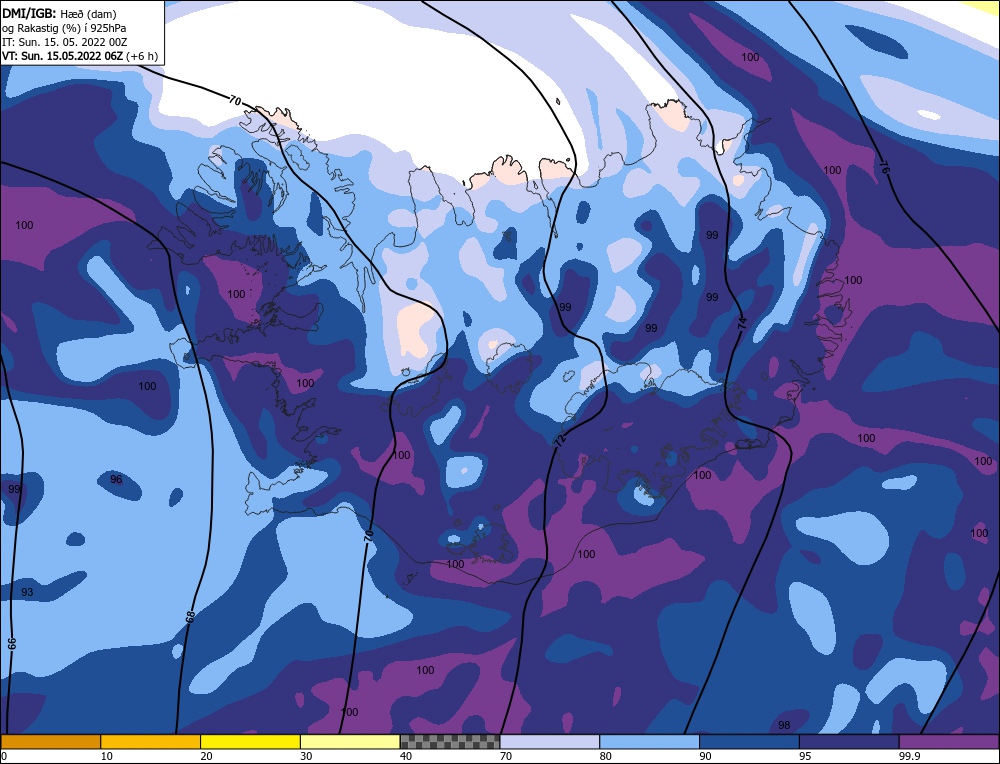
Task: Click the medium blue 90–95 legend swatch
Action: 749,741
